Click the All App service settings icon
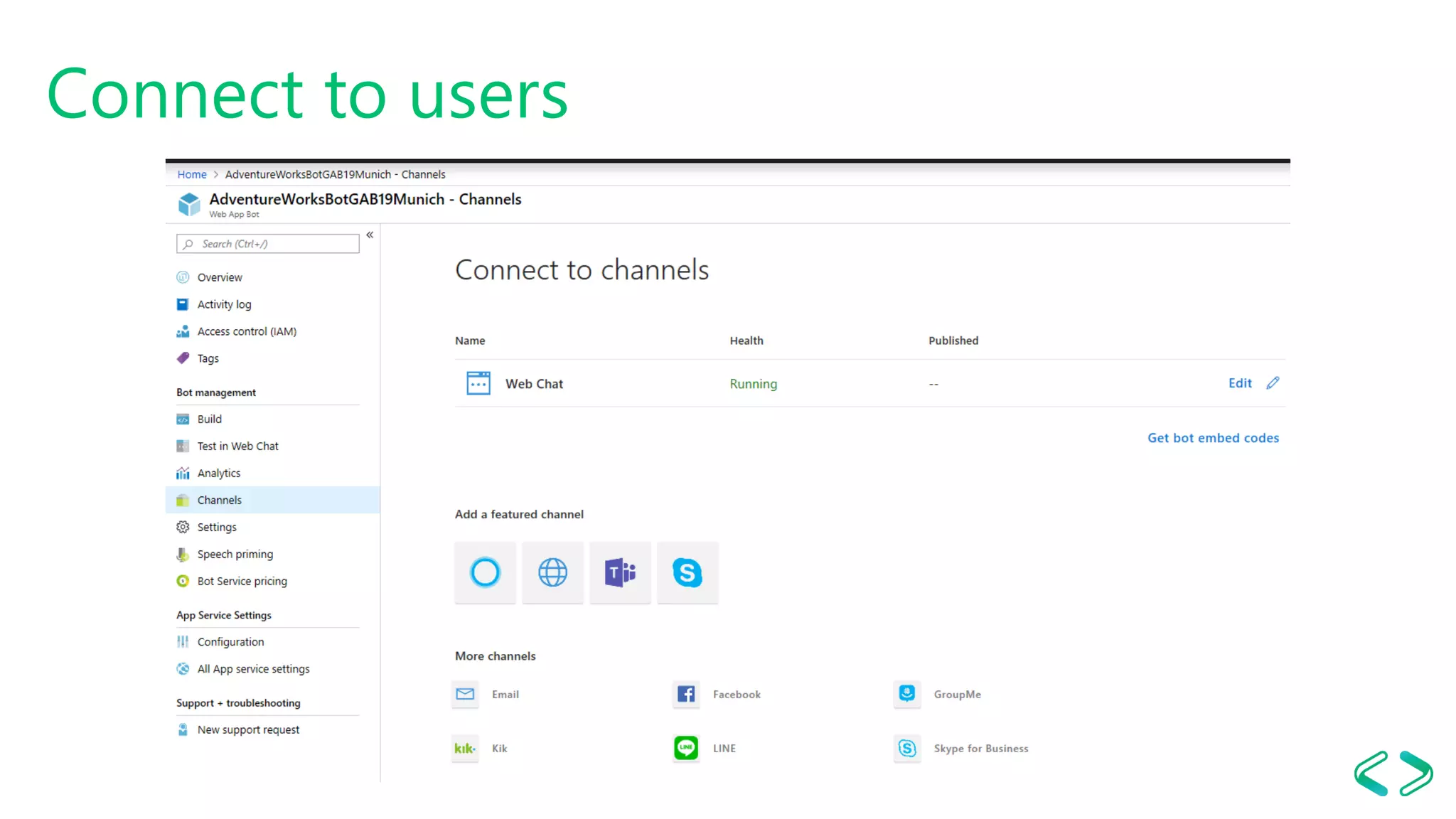 tap(183, 669)
